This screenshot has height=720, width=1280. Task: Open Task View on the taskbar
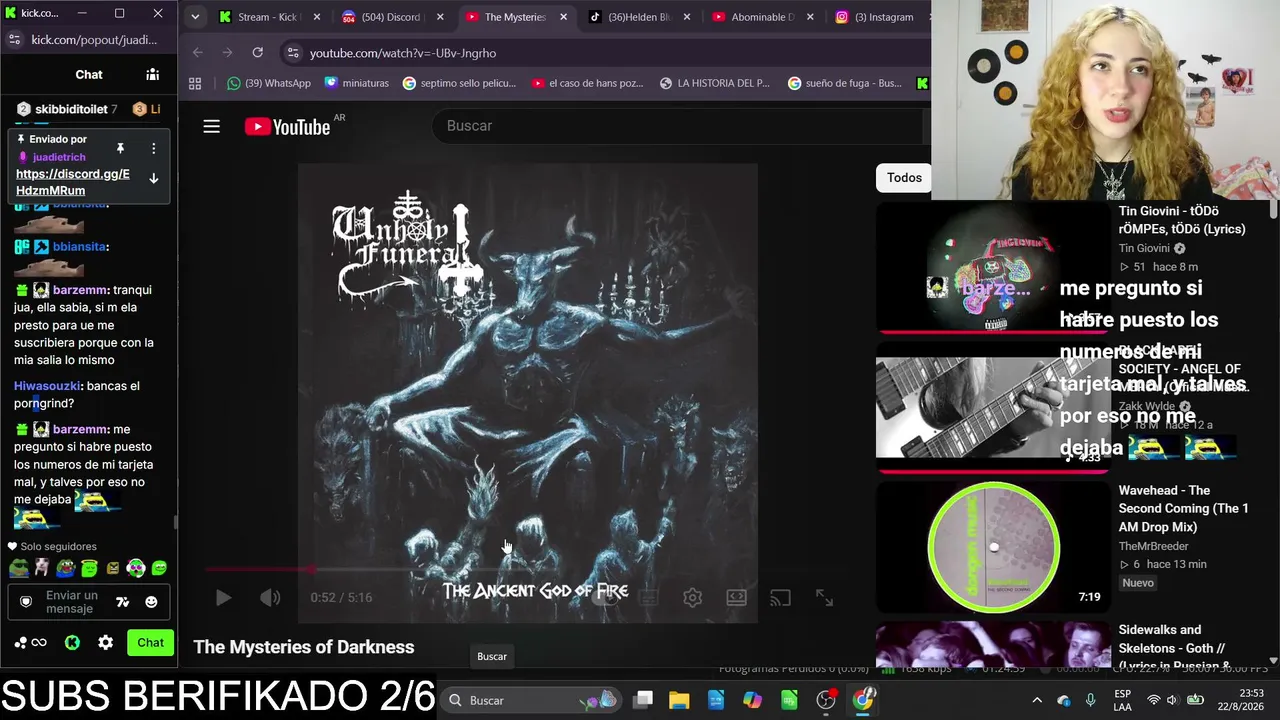tap(643, 700)
